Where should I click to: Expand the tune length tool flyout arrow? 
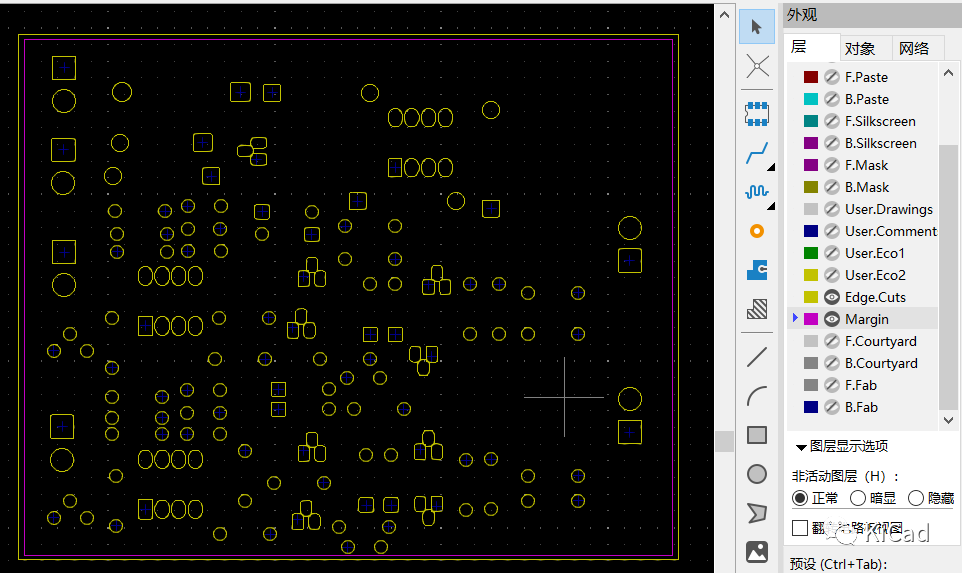tap(771, 206)
